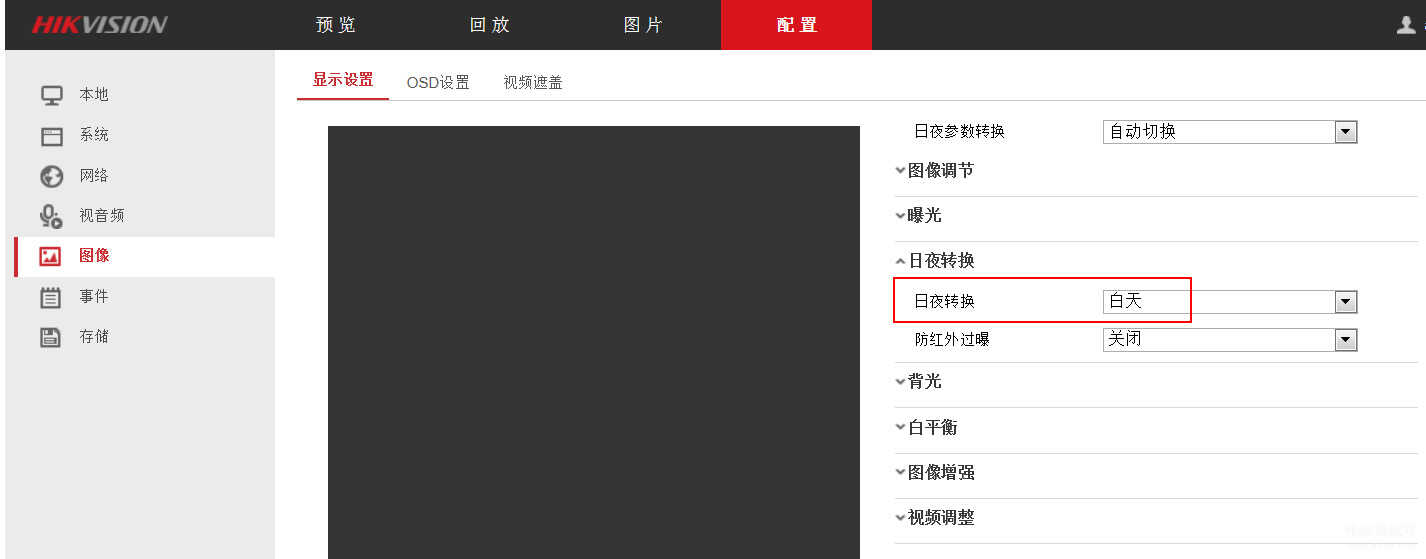Open the 图片 tab
Viewport: 1426px width, 559px height.
click(644, 25)
